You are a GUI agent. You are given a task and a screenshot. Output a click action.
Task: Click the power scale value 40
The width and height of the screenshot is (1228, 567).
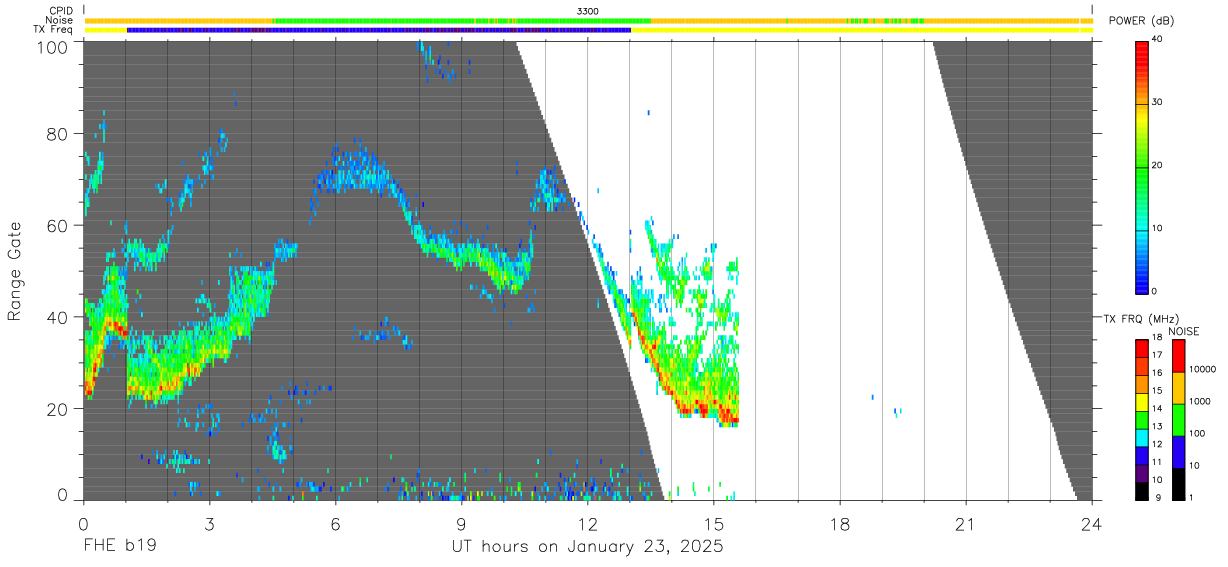[x=1158, y=40]
